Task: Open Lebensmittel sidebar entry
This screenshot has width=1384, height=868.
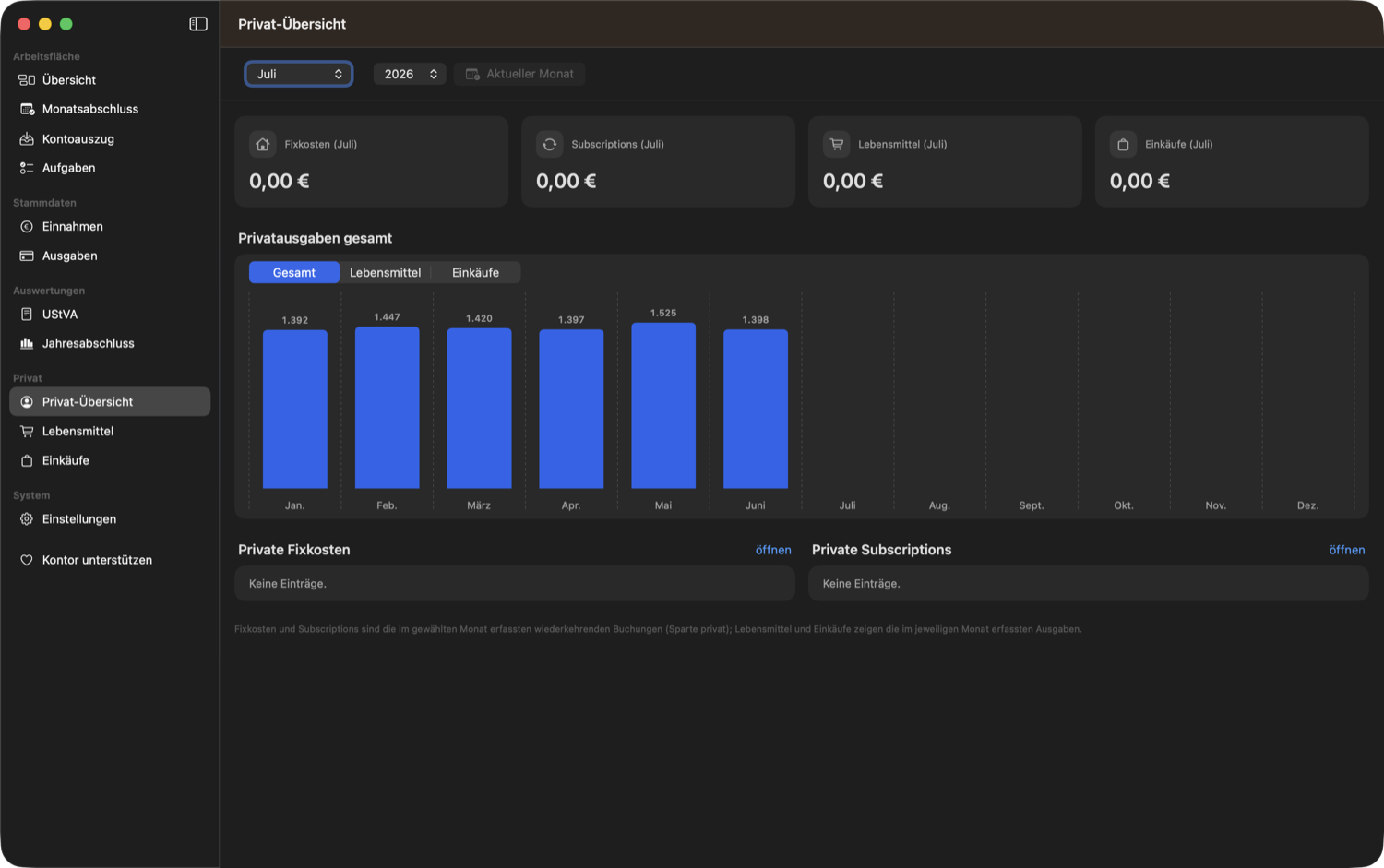Action: click(x=110, y=431)
